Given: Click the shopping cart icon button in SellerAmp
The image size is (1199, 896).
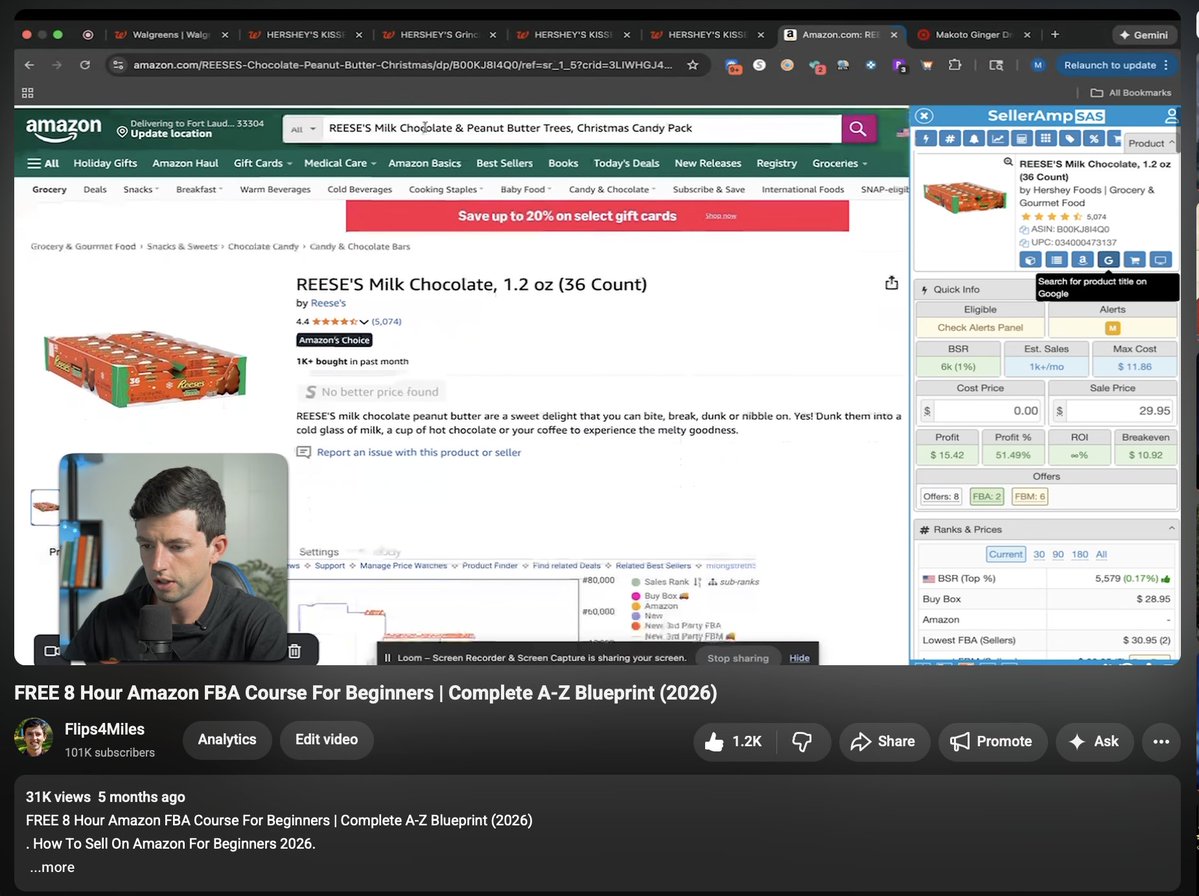Looking at the screenshot, I should point(1134,260).
